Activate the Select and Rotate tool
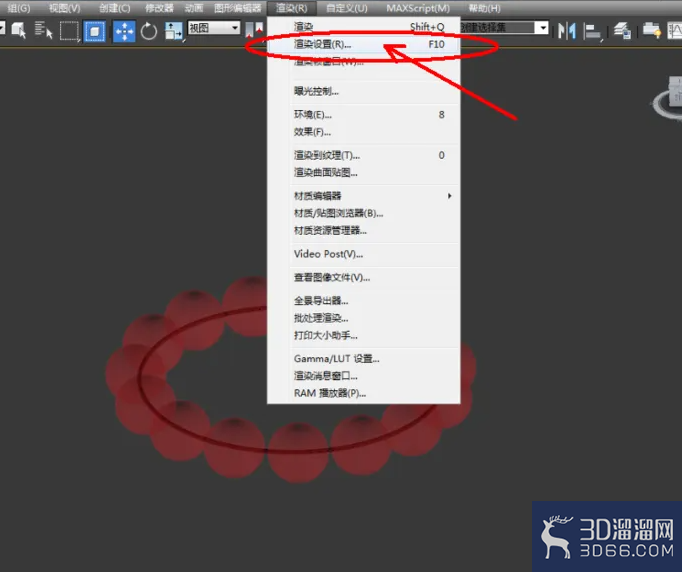 point(149,31)
